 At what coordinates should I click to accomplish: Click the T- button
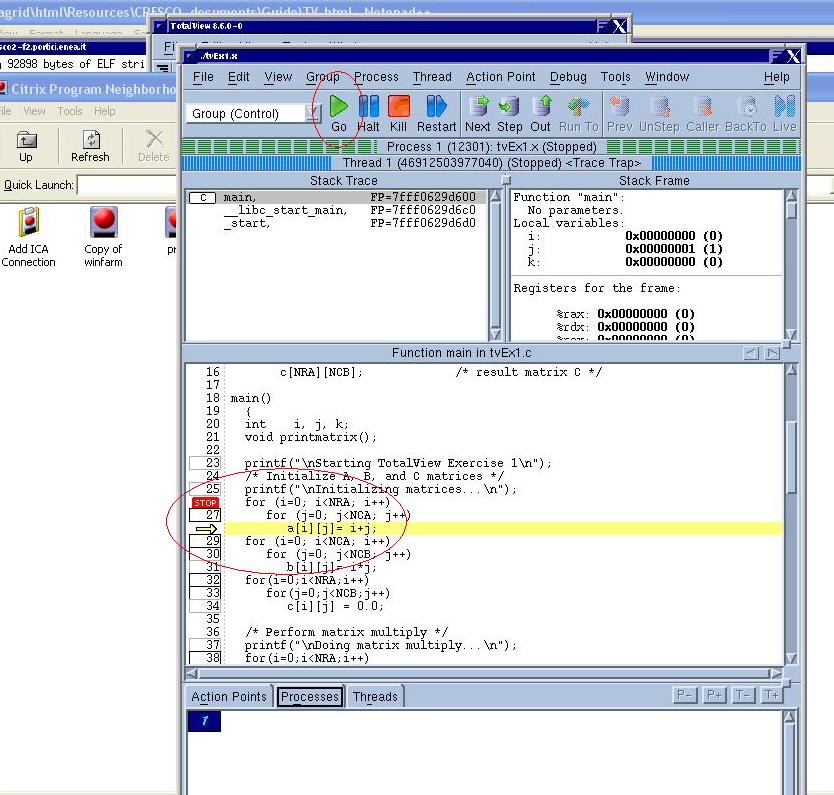[x=743, y=695]
